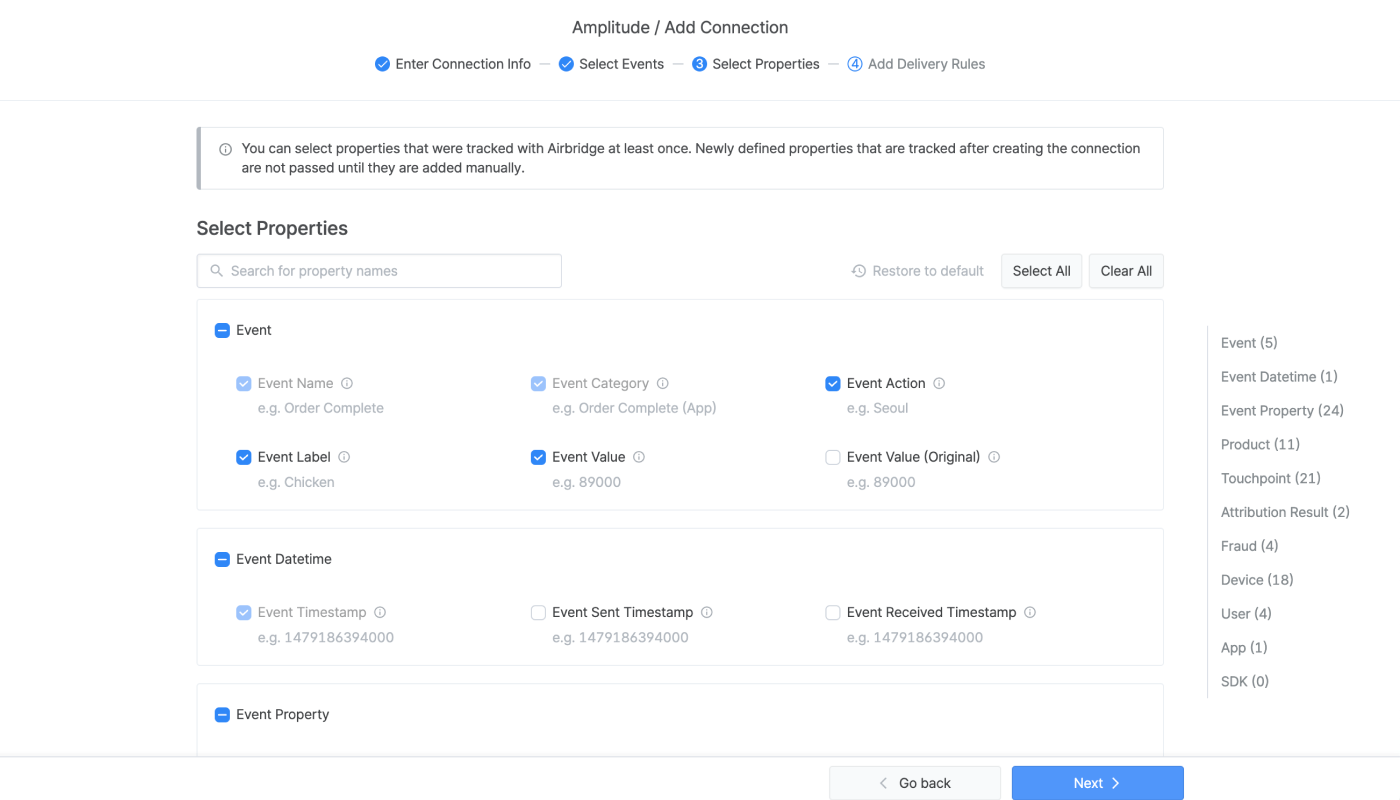The image size is (1400, 800).
Task: Click info icon next to Event Timestamp
Action: (x=380, y=612)
